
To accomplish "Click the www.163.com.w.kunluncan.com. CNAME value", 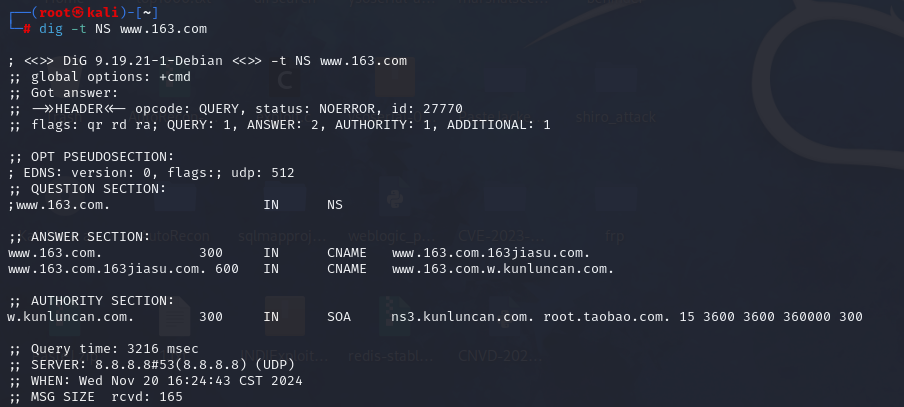I will tap(503, 269).
